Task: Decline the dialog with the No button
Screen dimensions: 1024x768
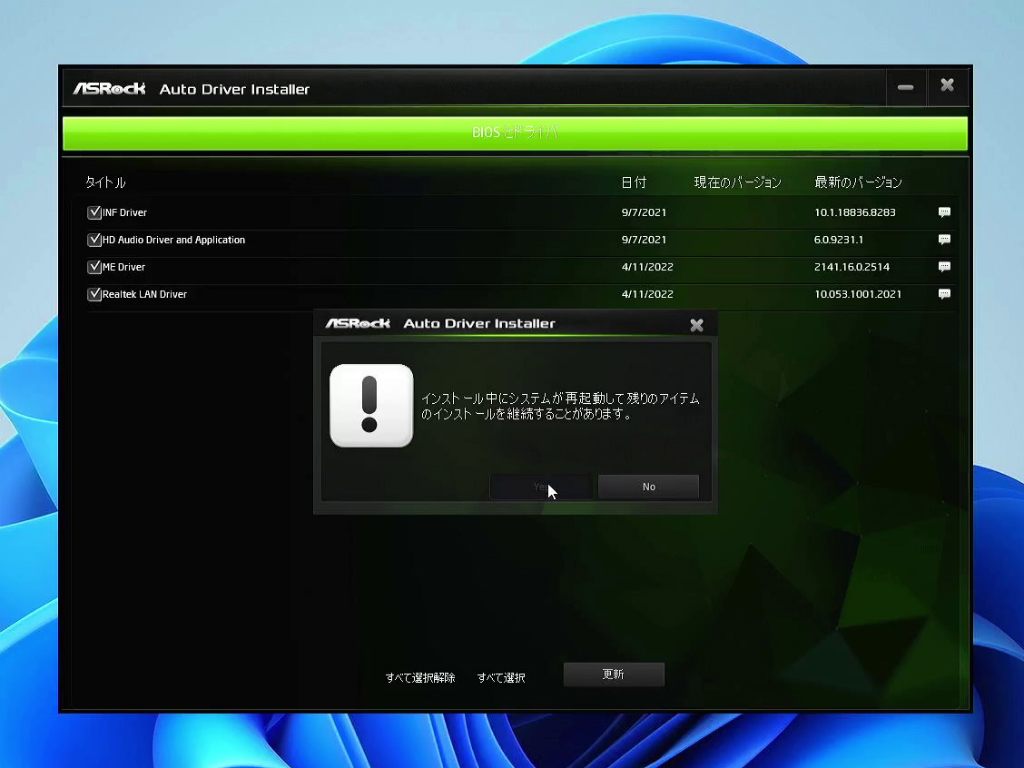Action: [x=648, y=487]
